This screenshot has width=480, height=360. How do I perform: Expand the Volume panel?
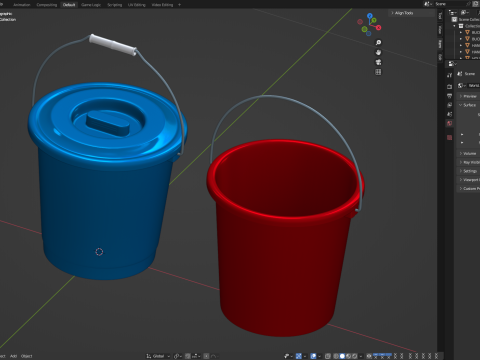click(468, 153)
